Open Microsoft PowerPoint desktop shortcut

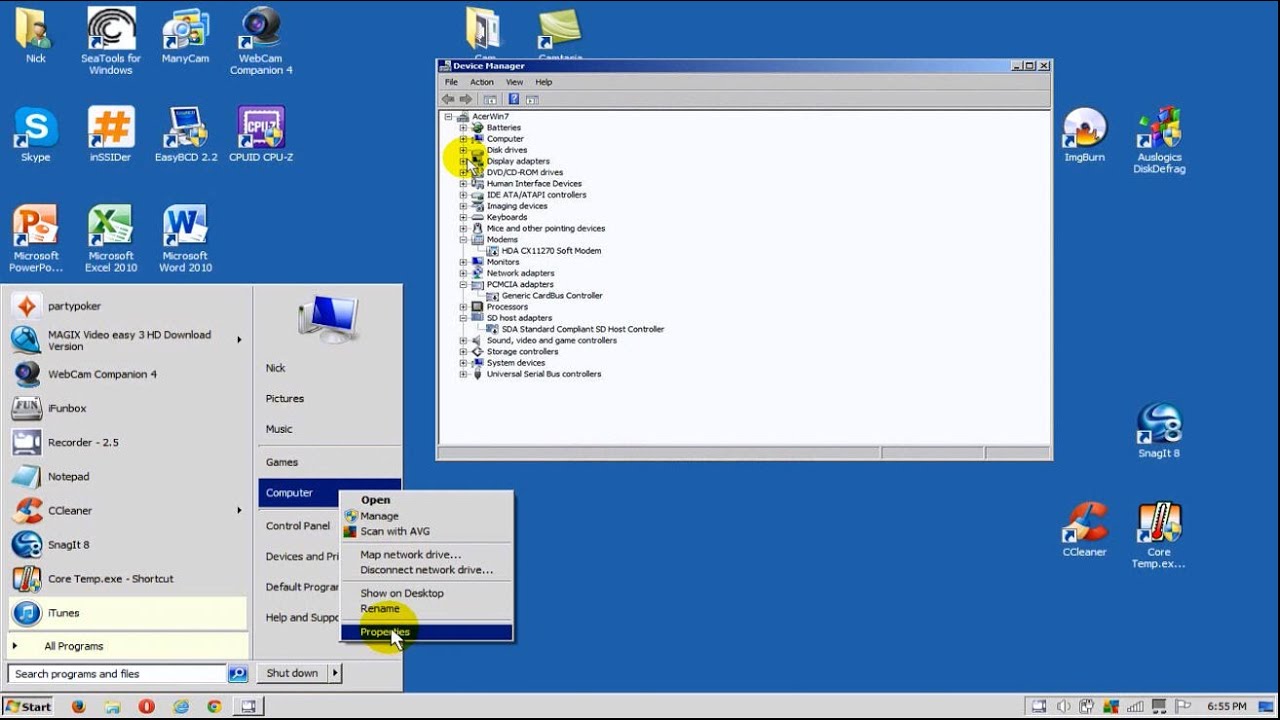tap(36, 238)
